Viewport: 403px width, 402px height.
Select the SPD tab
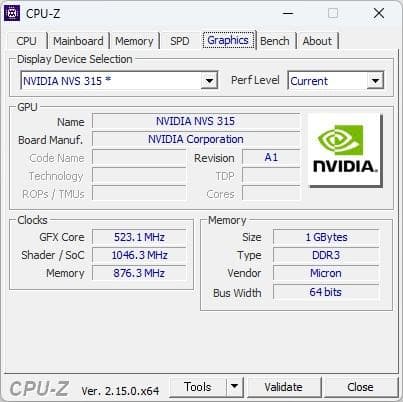[180, 41]
